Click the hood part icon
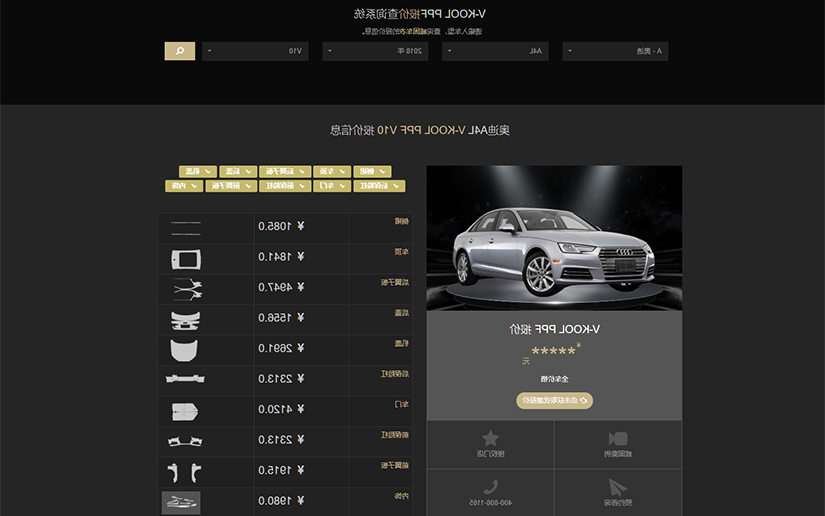The image size is (825, 516). tap(184, 350)
